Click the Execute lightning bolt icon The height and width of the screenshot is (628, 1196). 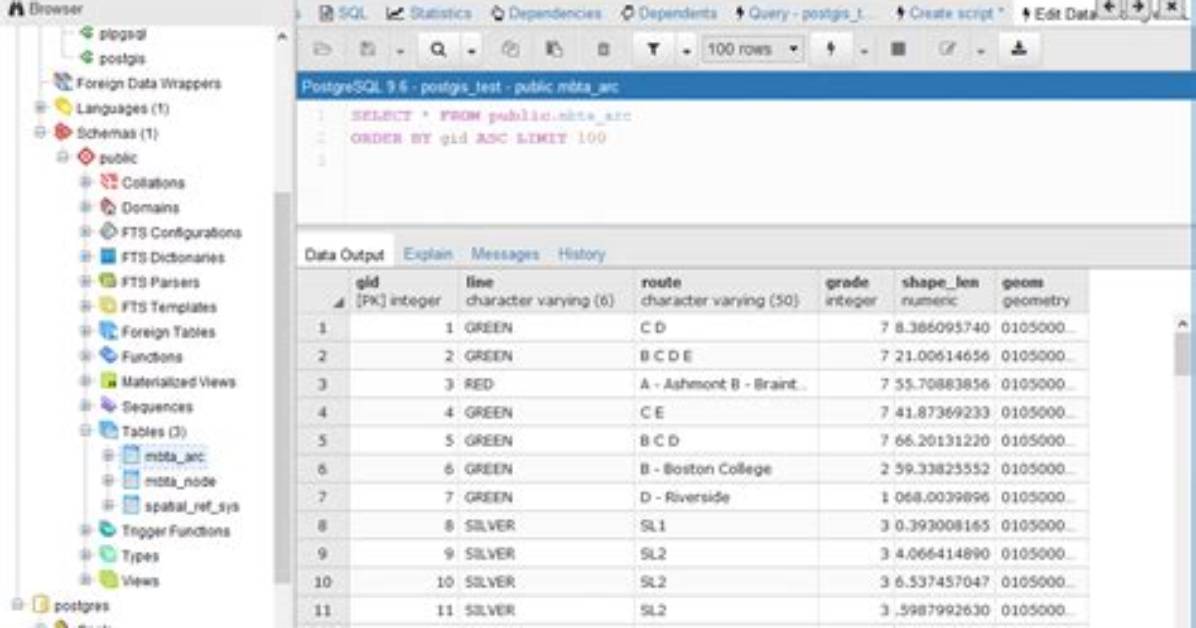coord(831,50)
